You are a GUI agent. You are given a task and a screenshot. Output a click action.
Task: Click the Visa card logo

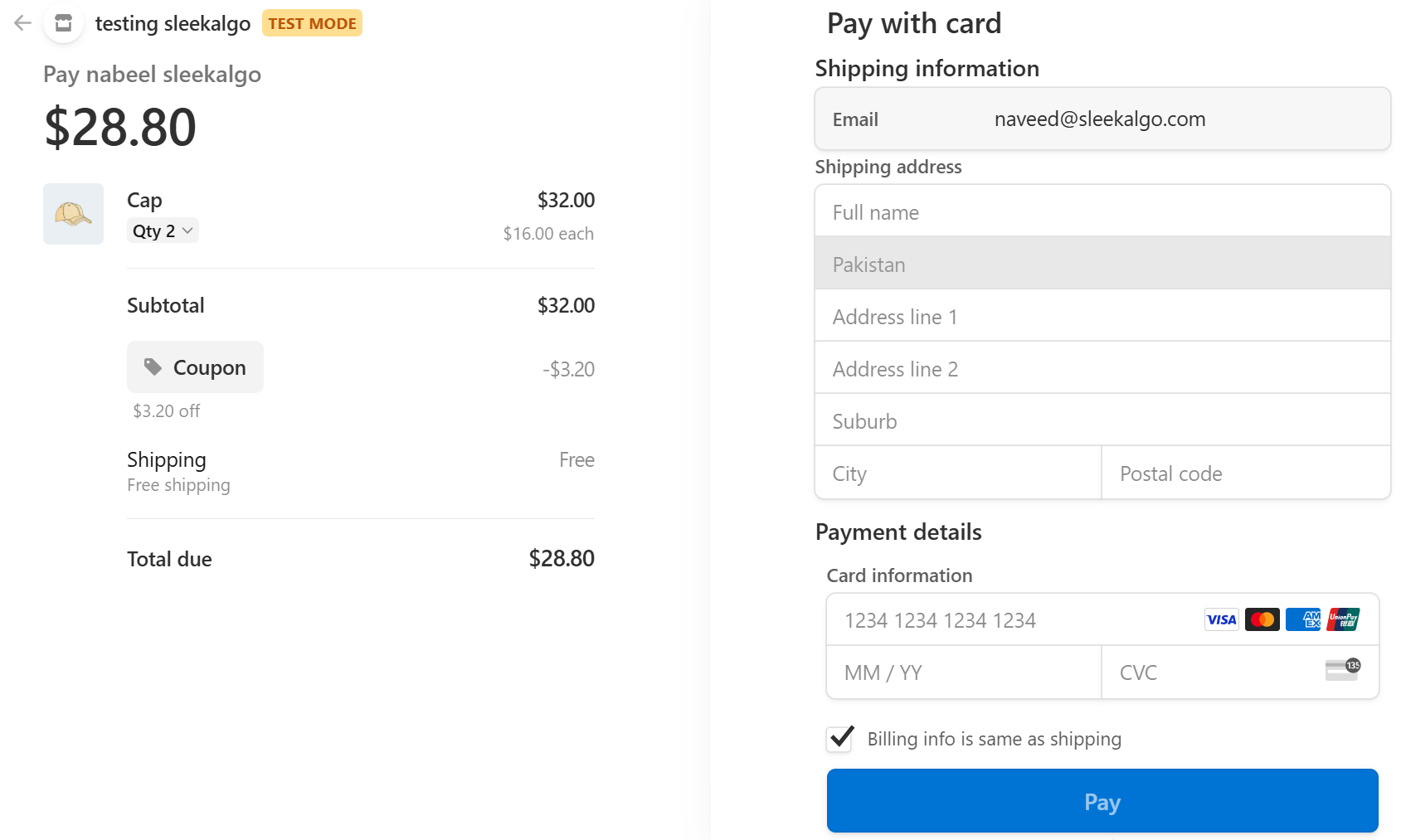click(x=1221, y=619)
